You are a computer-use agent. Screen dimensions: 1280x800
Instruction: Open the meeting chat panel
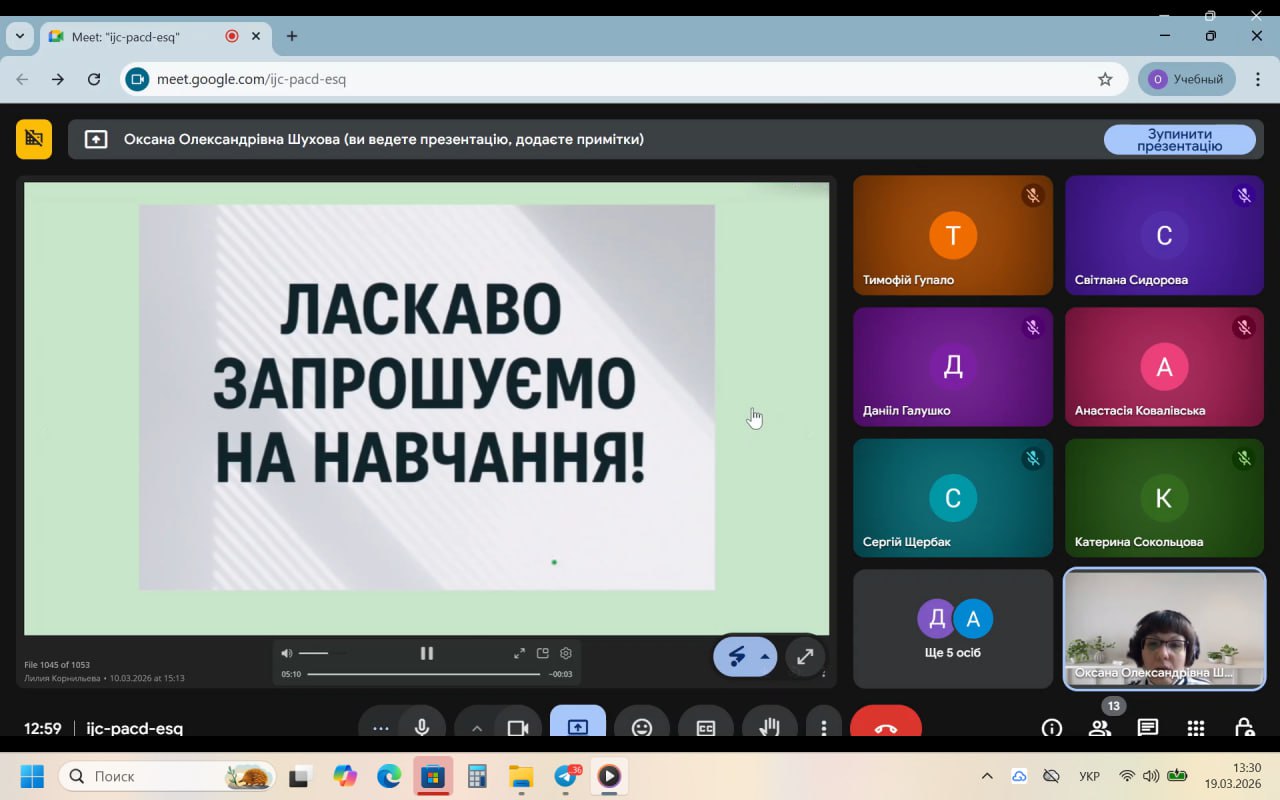click(1147, 728)
